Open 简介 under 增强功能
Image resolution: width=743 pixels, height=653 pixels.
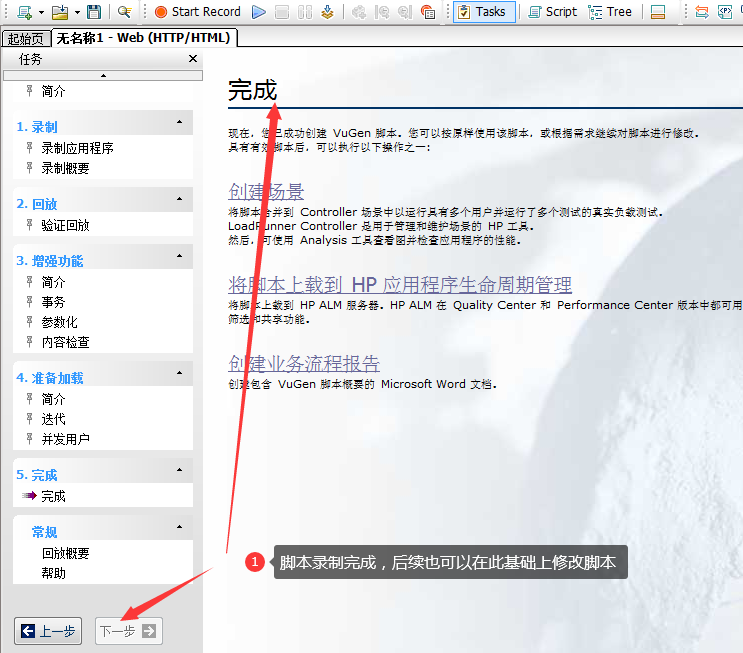(53, 282)
